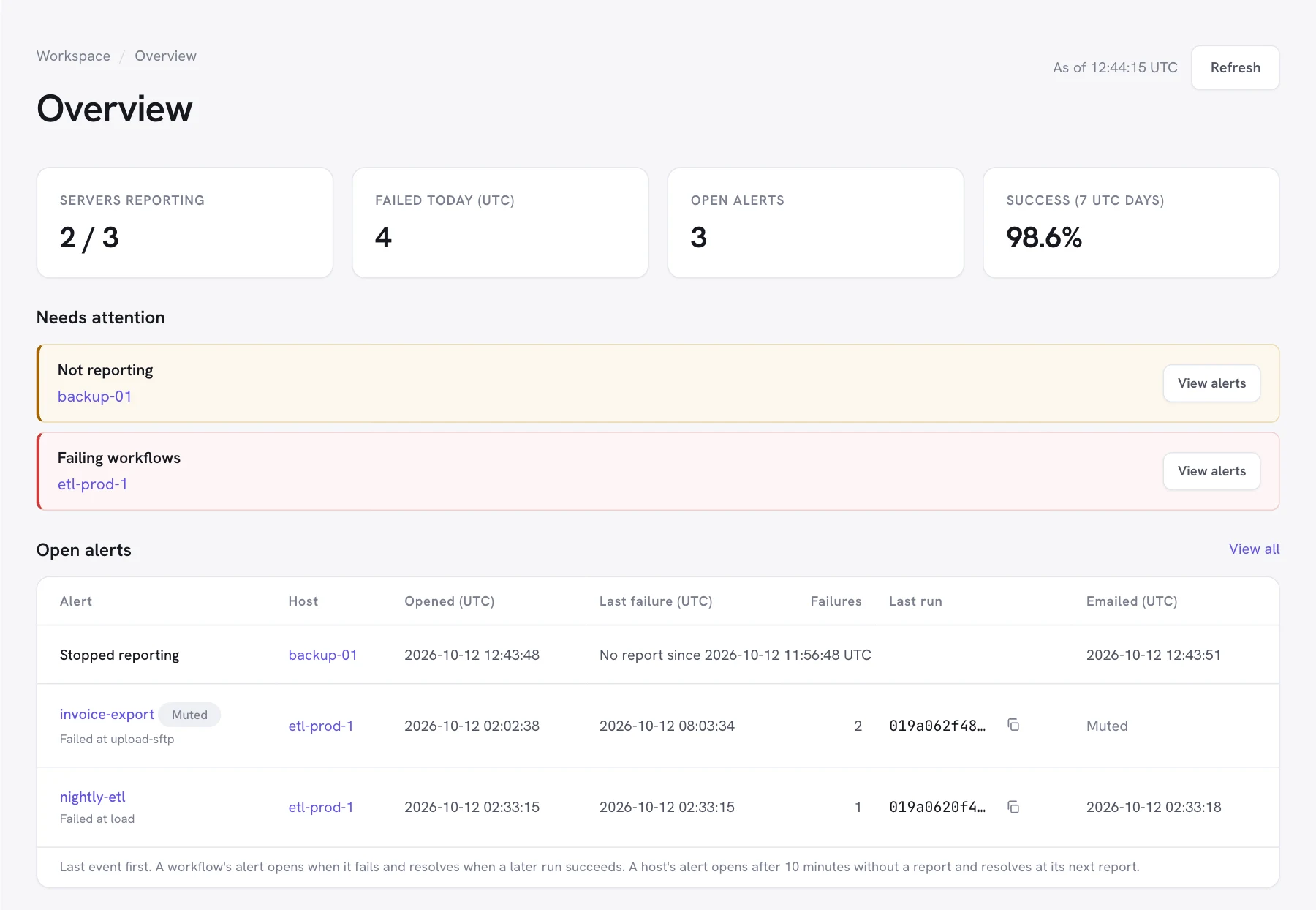Click last failure time 2026-10-12 08:03:34
1316x910 pixels.
click(x=667, y=726)
